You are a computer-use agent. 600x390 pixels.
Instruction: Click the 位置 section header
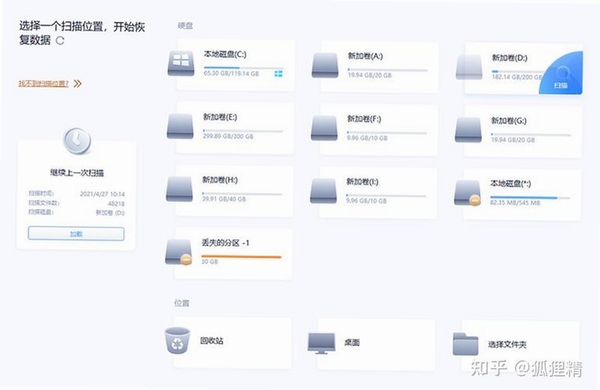tap(182, 303)
